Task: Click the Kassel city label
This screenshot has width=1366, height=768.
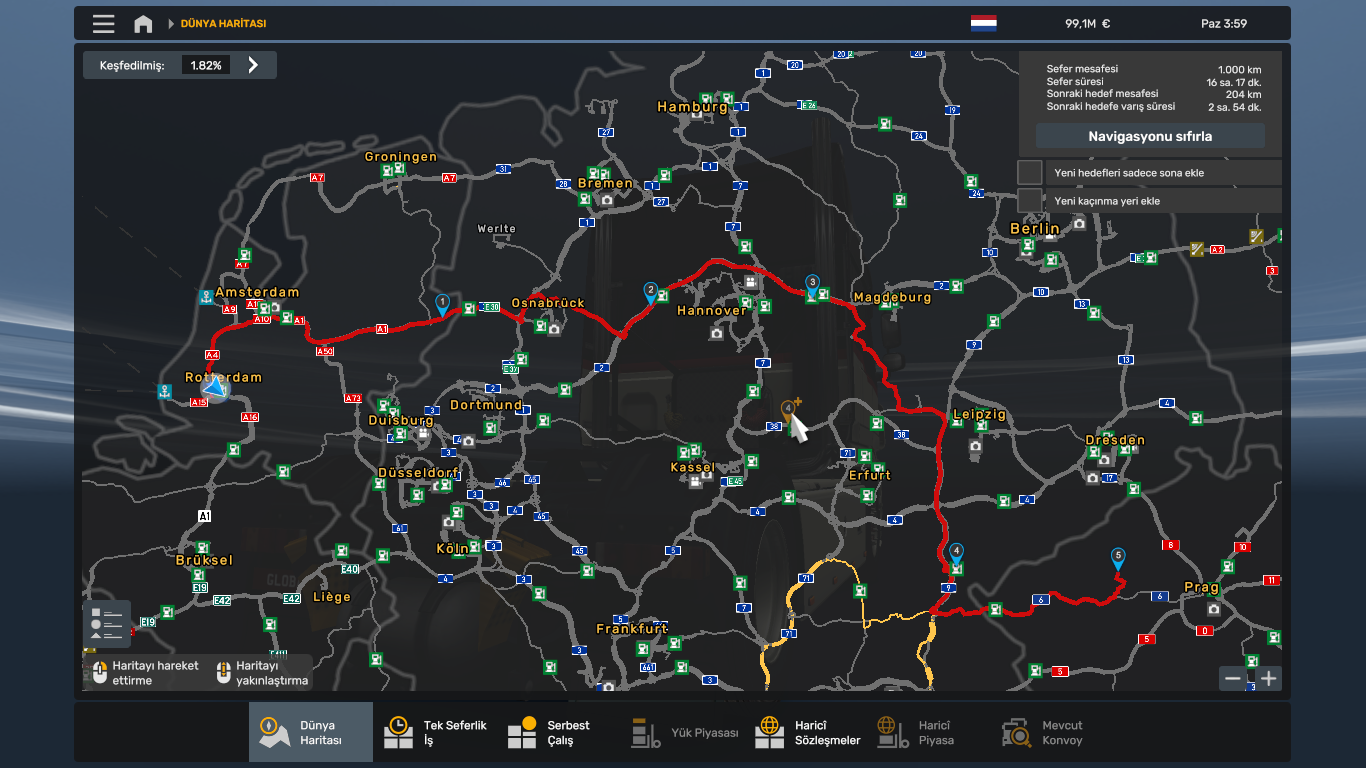Action: click(x=692, y=467)
